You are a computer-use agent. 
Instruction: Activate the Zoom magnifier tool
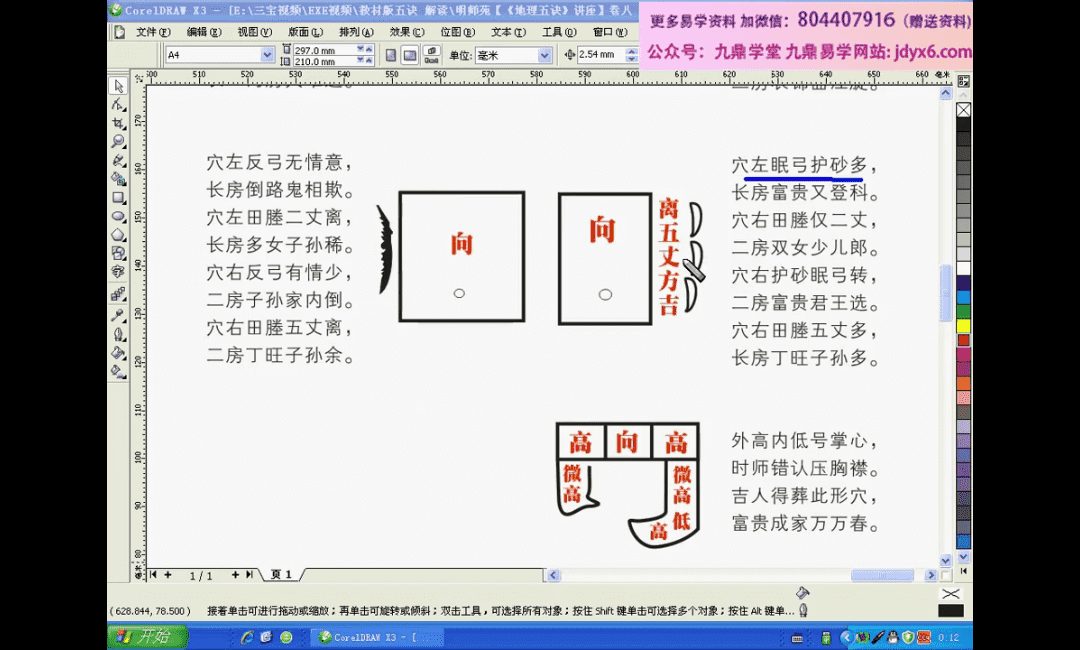[x=118, y=141]
